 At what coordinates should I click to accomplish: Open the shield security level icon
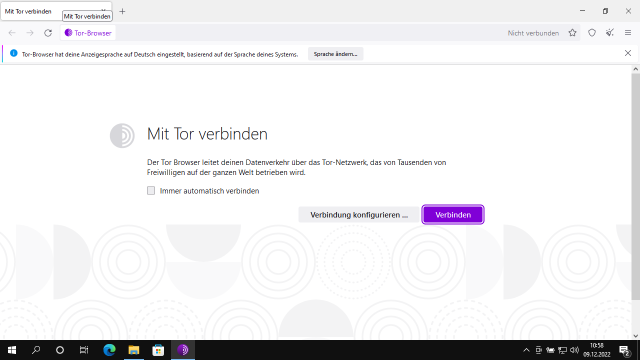[x=592, y=33]
